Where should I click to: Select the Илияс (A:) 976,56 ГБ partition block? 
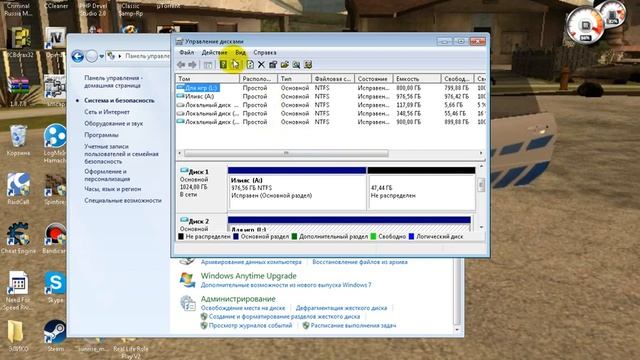[x=297, y=189]
